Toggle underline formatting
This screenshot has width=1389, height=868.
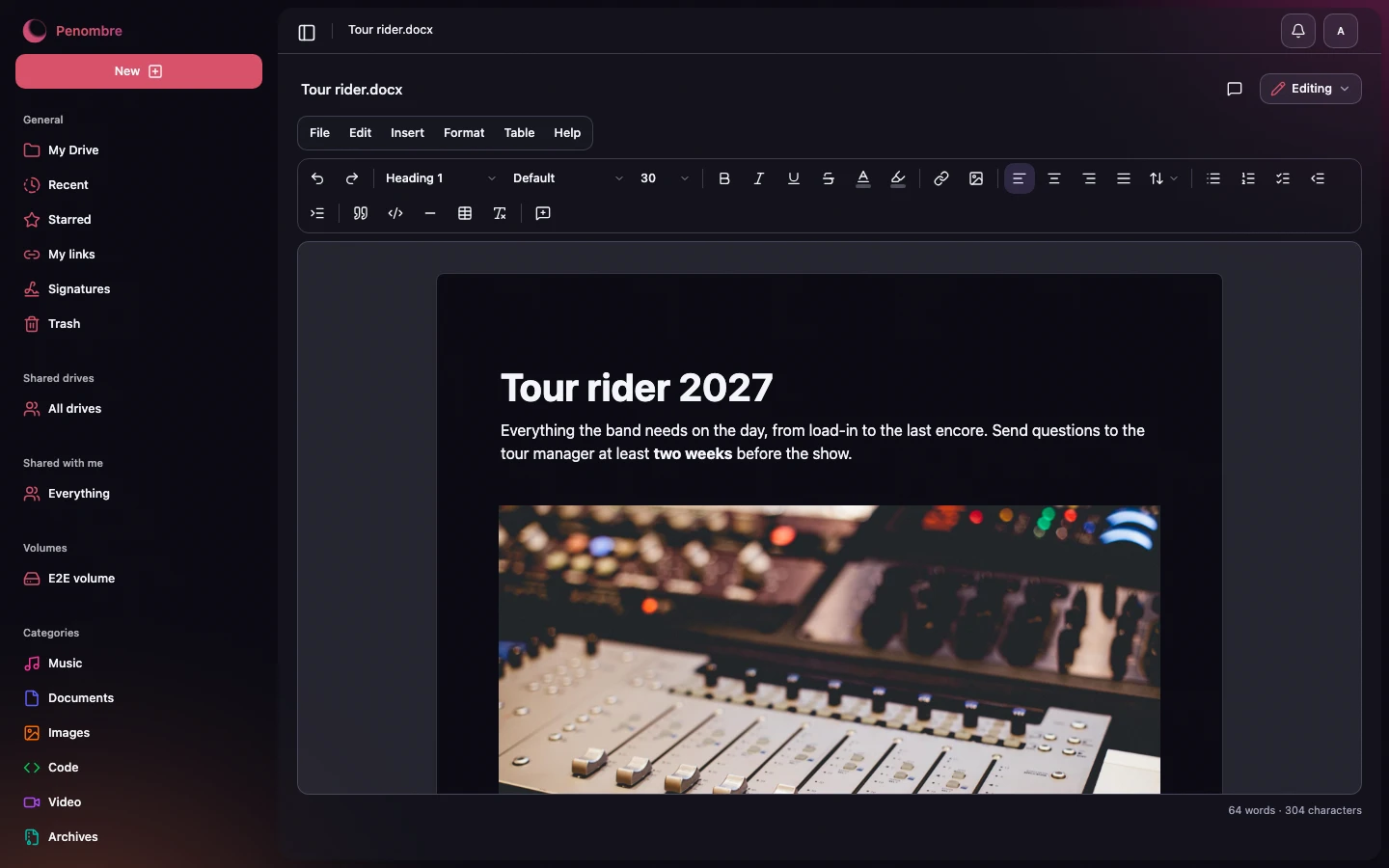(x=794, y=178)
